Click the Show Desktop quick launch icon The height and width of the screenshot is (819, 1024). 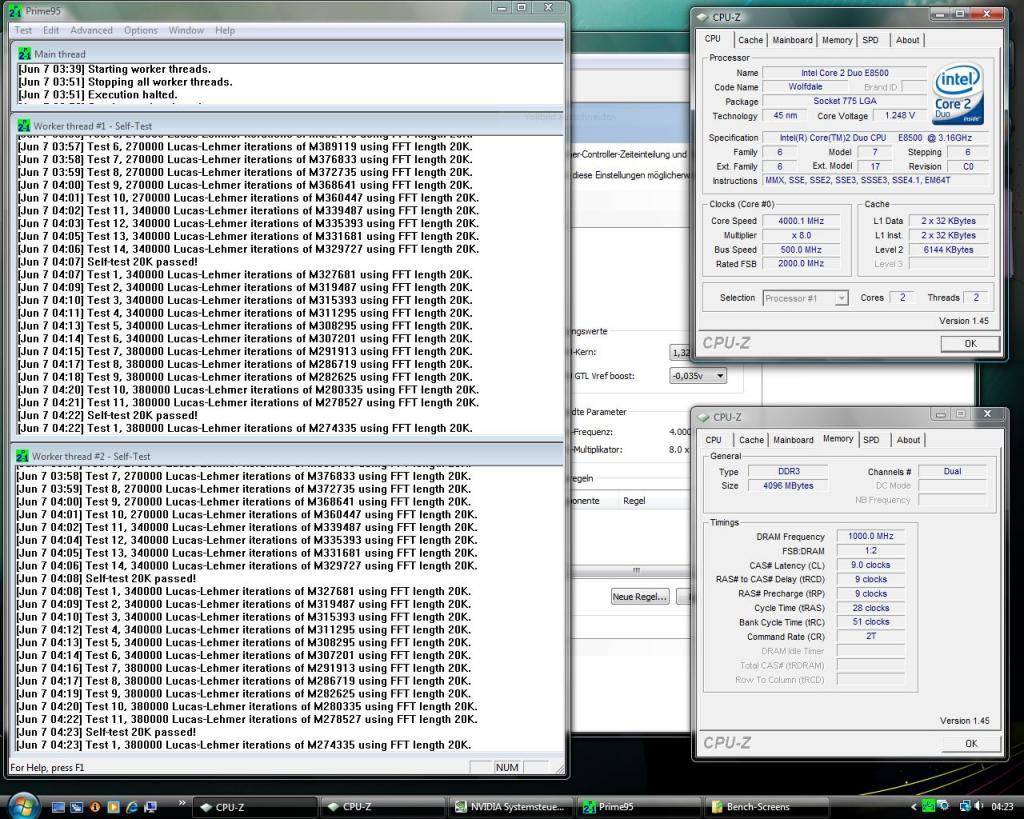57,807
